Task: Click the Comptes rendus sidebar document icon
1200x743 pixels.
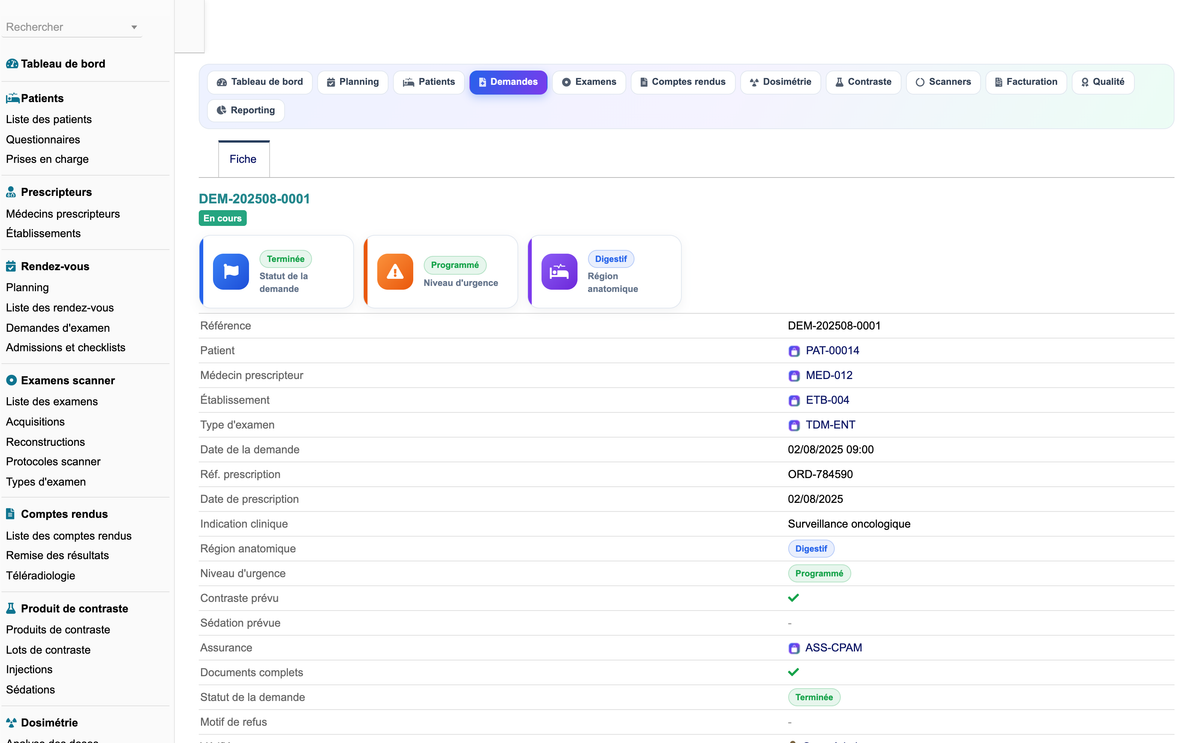Action: click(x=11, y=514)
